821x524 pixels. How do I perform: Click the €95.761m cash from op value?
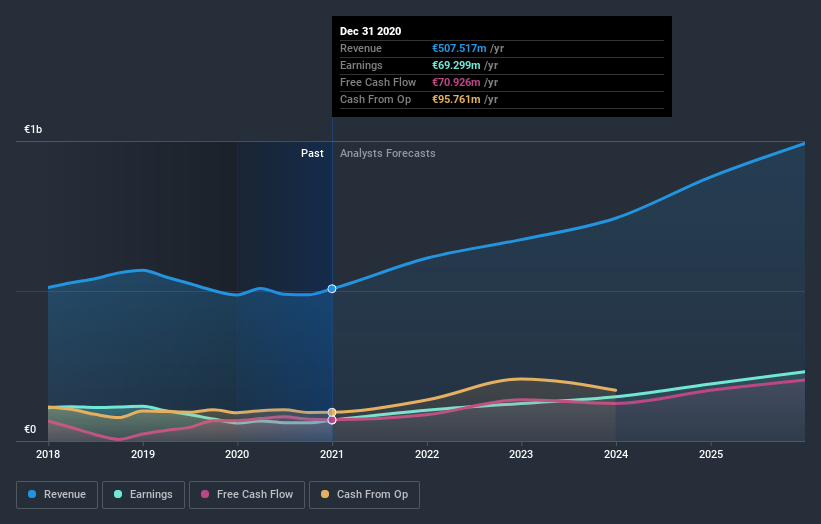click(x=456, y=99)
